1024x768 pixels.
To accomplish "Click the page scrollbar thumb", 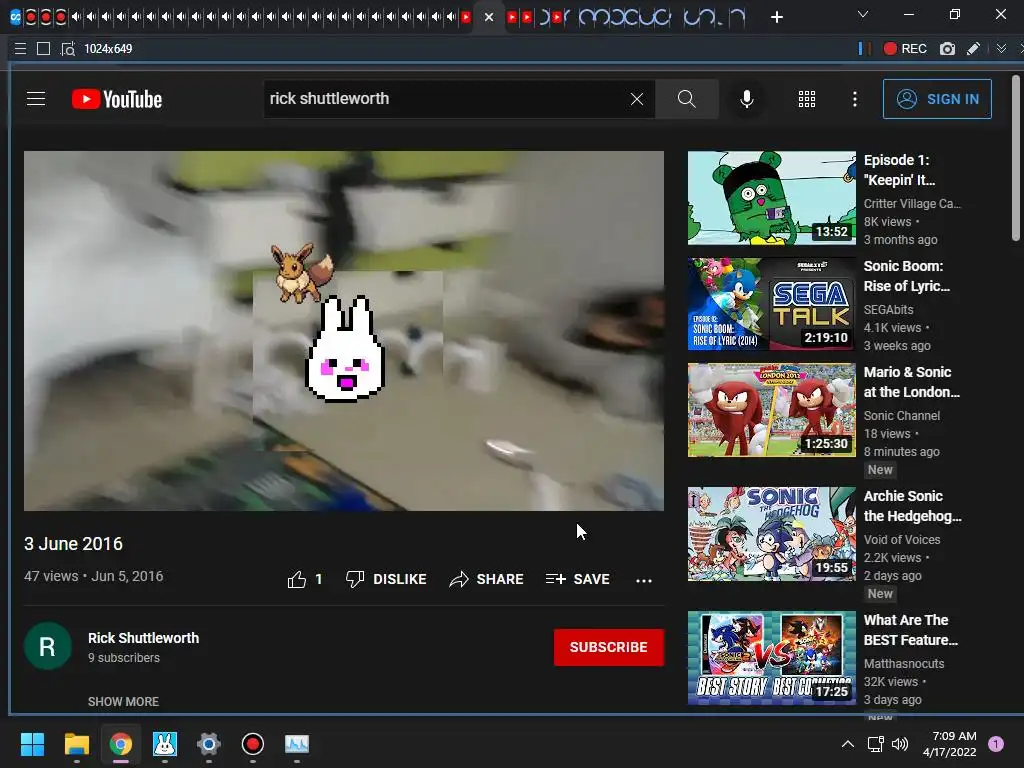I will click(x=1016, y=158).
